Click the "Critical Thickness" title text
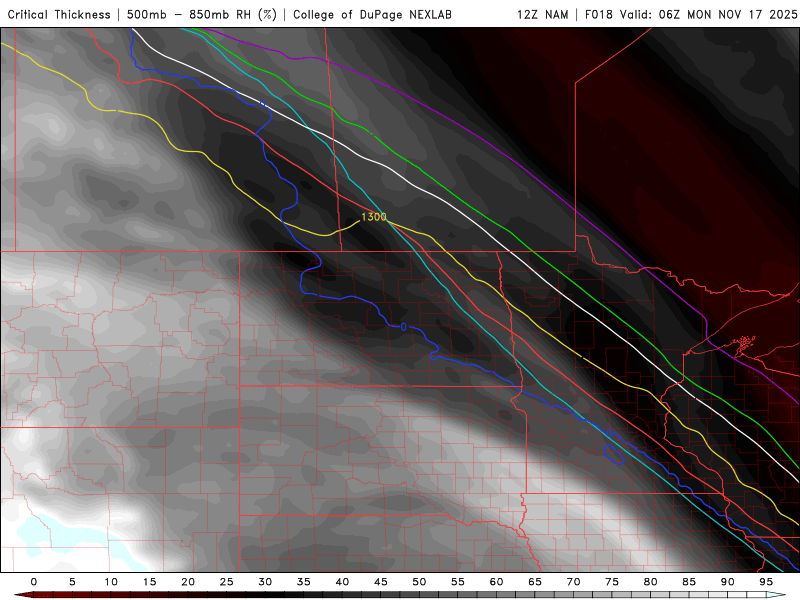This screenshot has width=800, height=600. click(59, 15)
